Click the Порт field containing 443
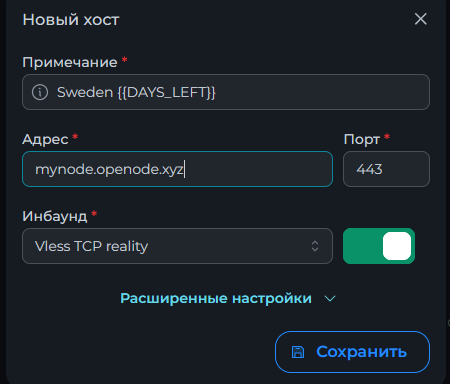Screen dimensions: 450x384 coord(386,169)
